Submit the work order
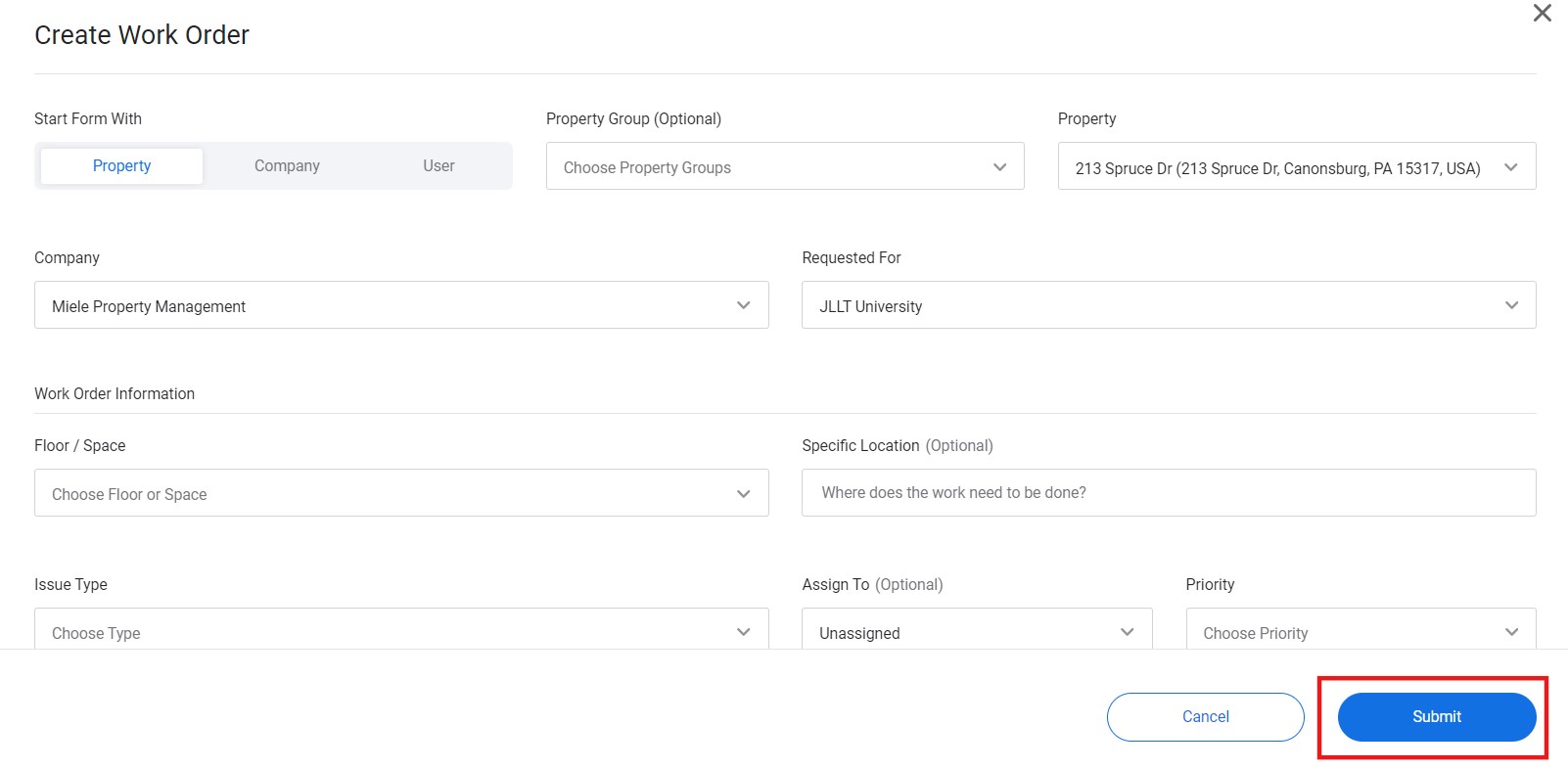The width and height of the screenshot is (1568, 770). [x=1436, y=717]
